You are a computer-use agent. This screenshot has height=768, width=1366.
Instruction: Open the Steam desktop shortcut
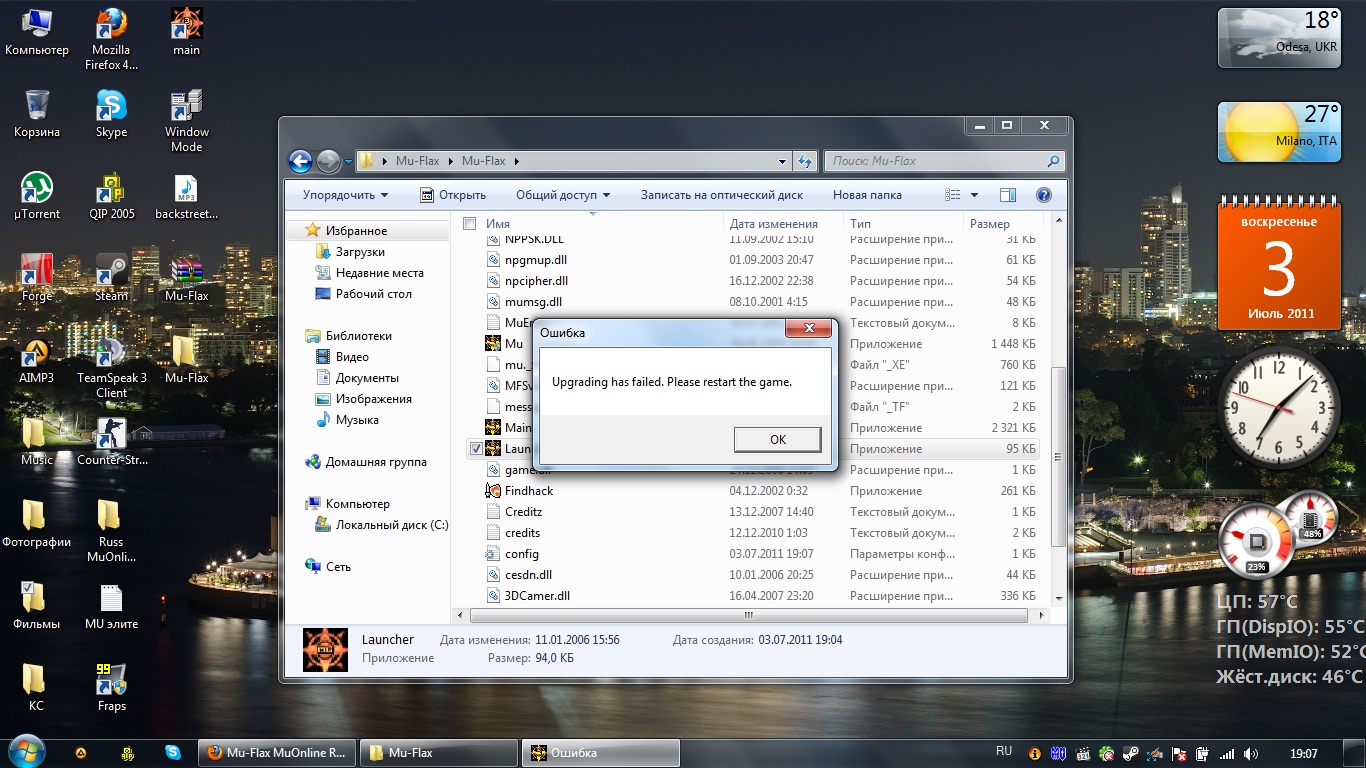pyautogui.click(x=111, y=271)
